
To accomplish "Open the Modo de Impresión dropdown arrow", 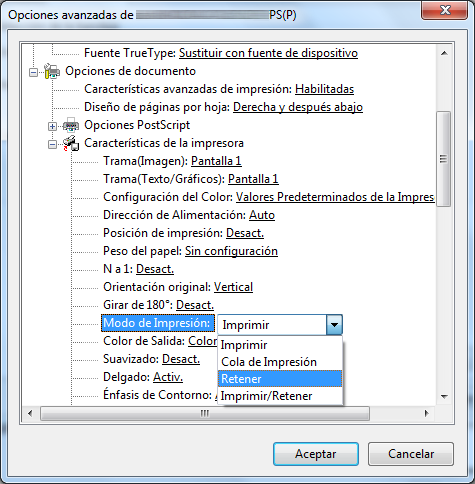I will coord(334,325).
